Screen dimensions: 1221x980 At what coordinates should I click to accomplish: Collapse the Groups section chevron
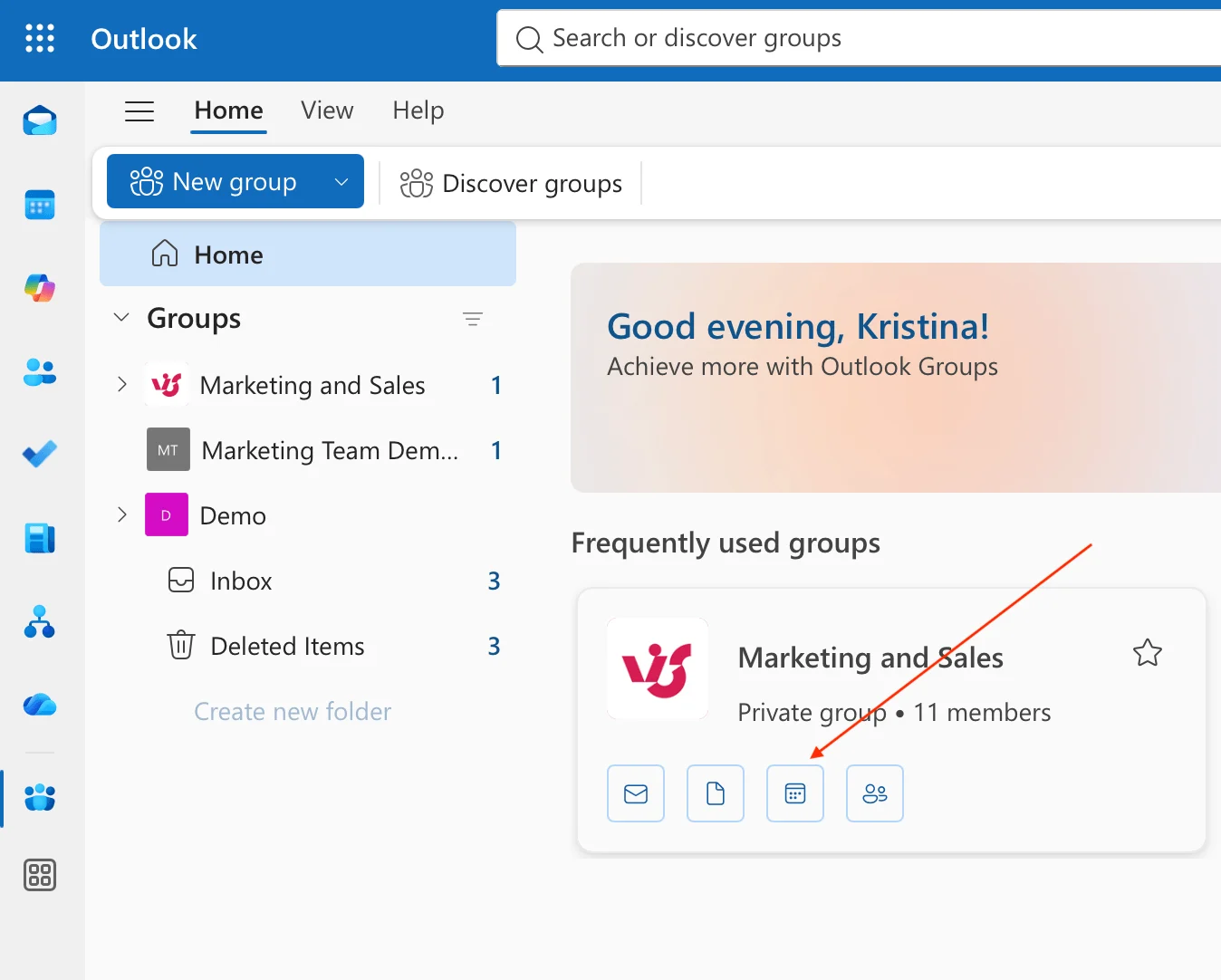(x=121, y=317)
